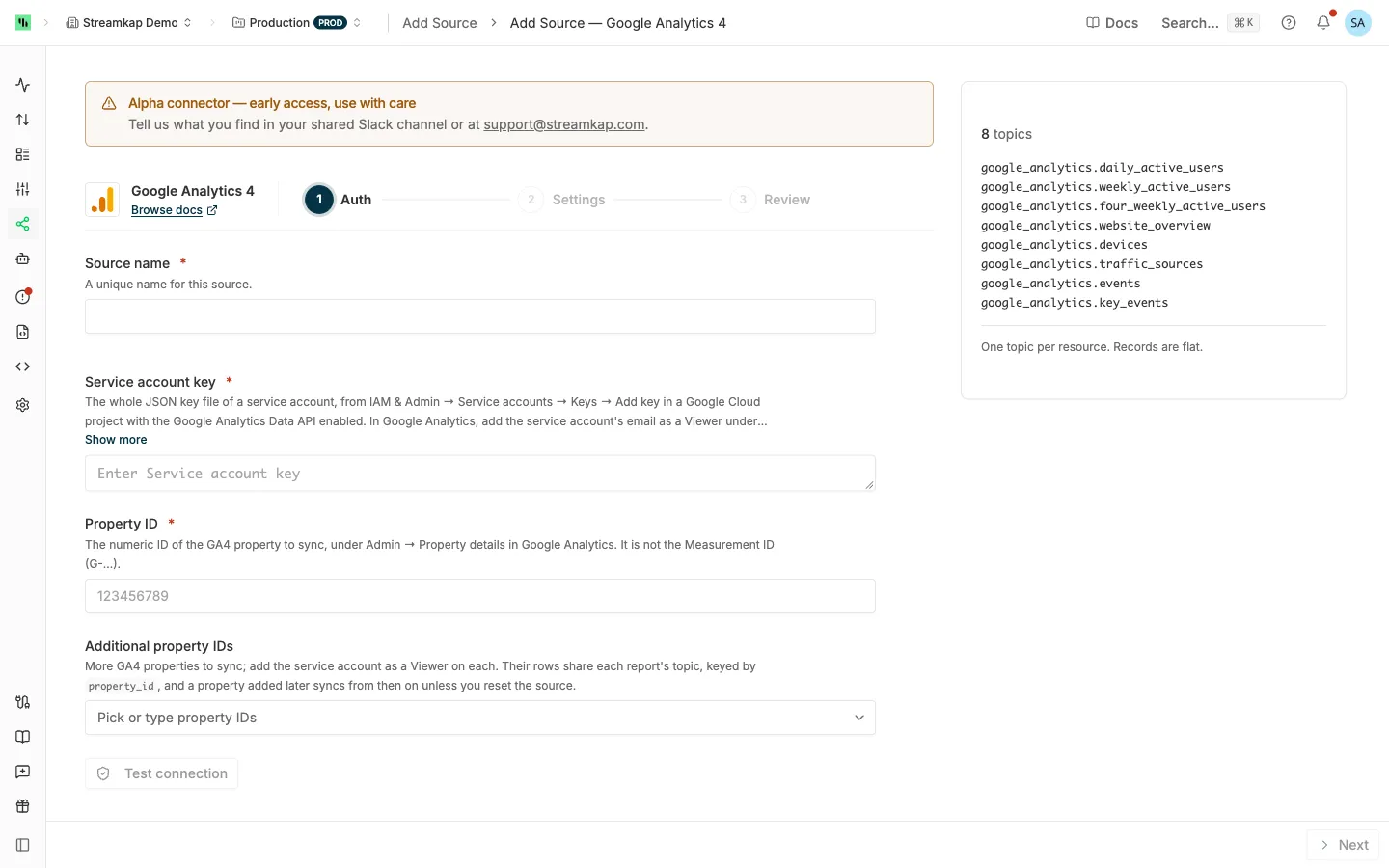Open the settings gear sidebar icon

23,405
